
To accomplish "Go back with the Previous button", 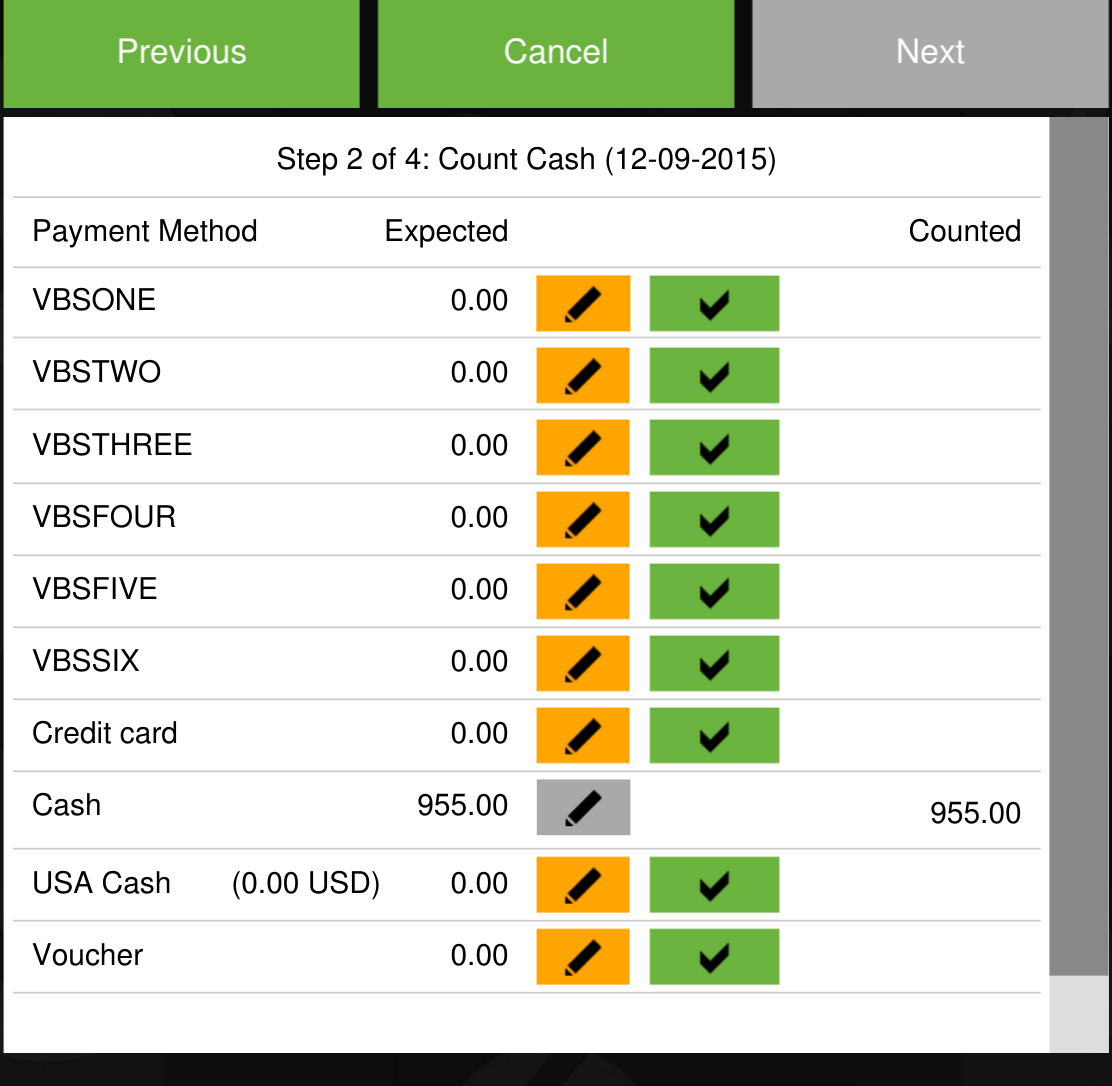I will (181, 53).
